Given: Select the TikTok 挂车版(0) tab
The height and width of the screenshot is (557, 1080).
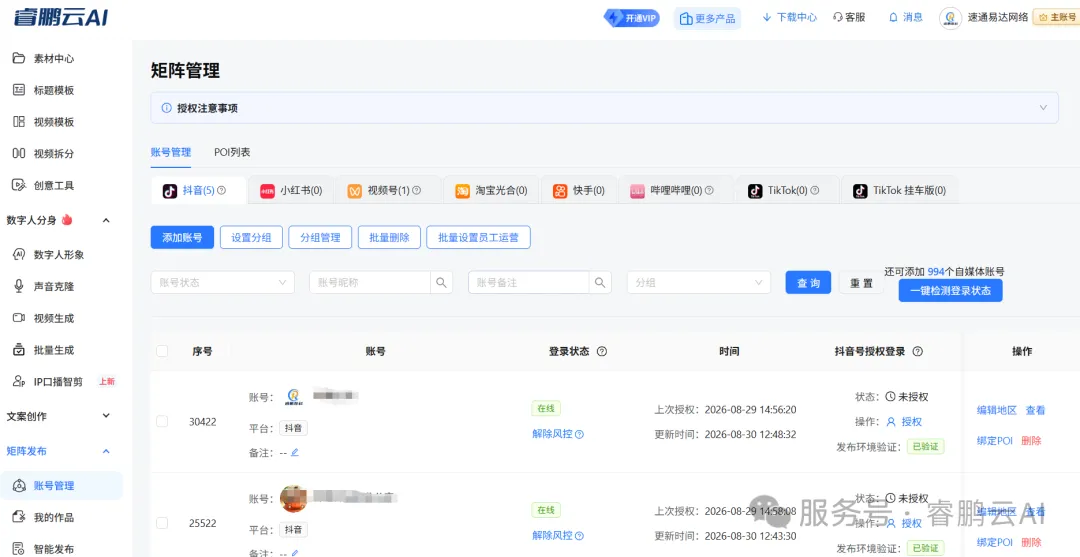Looking at the screenshot, I should [x=900, y=191].
